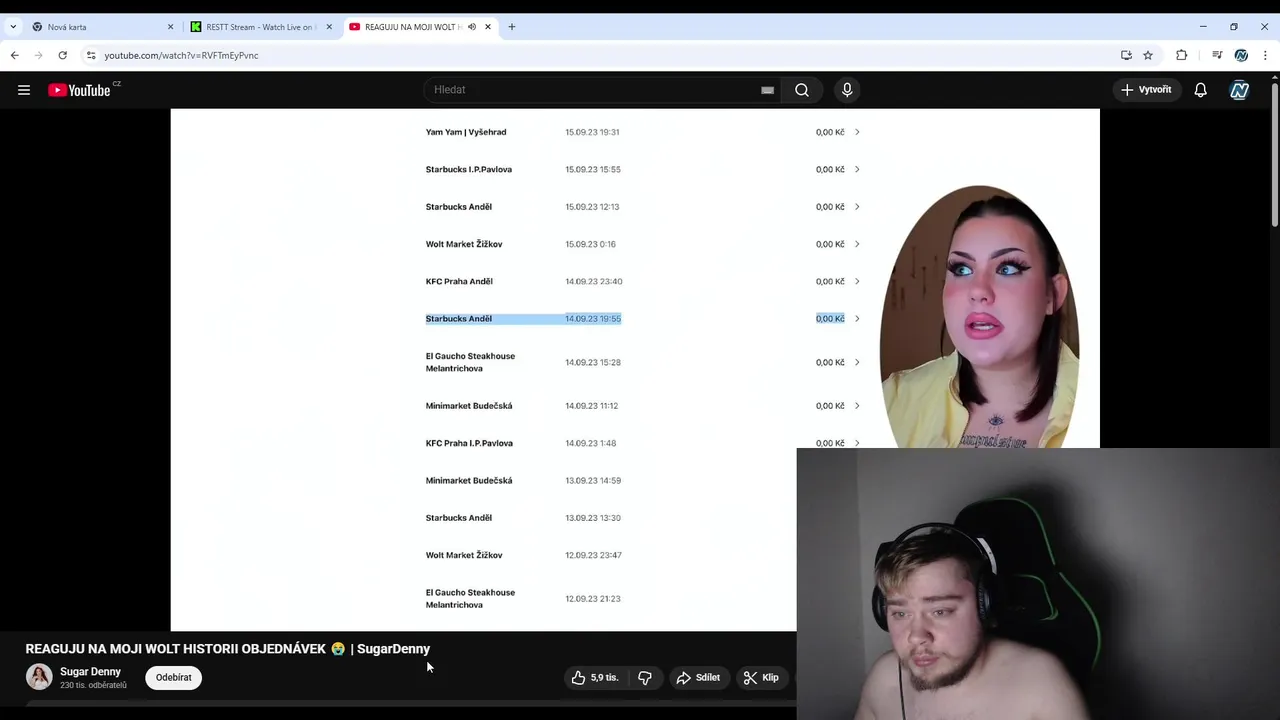Create a clip with the Klip button
1280x720 pixels.
[761, 678]
